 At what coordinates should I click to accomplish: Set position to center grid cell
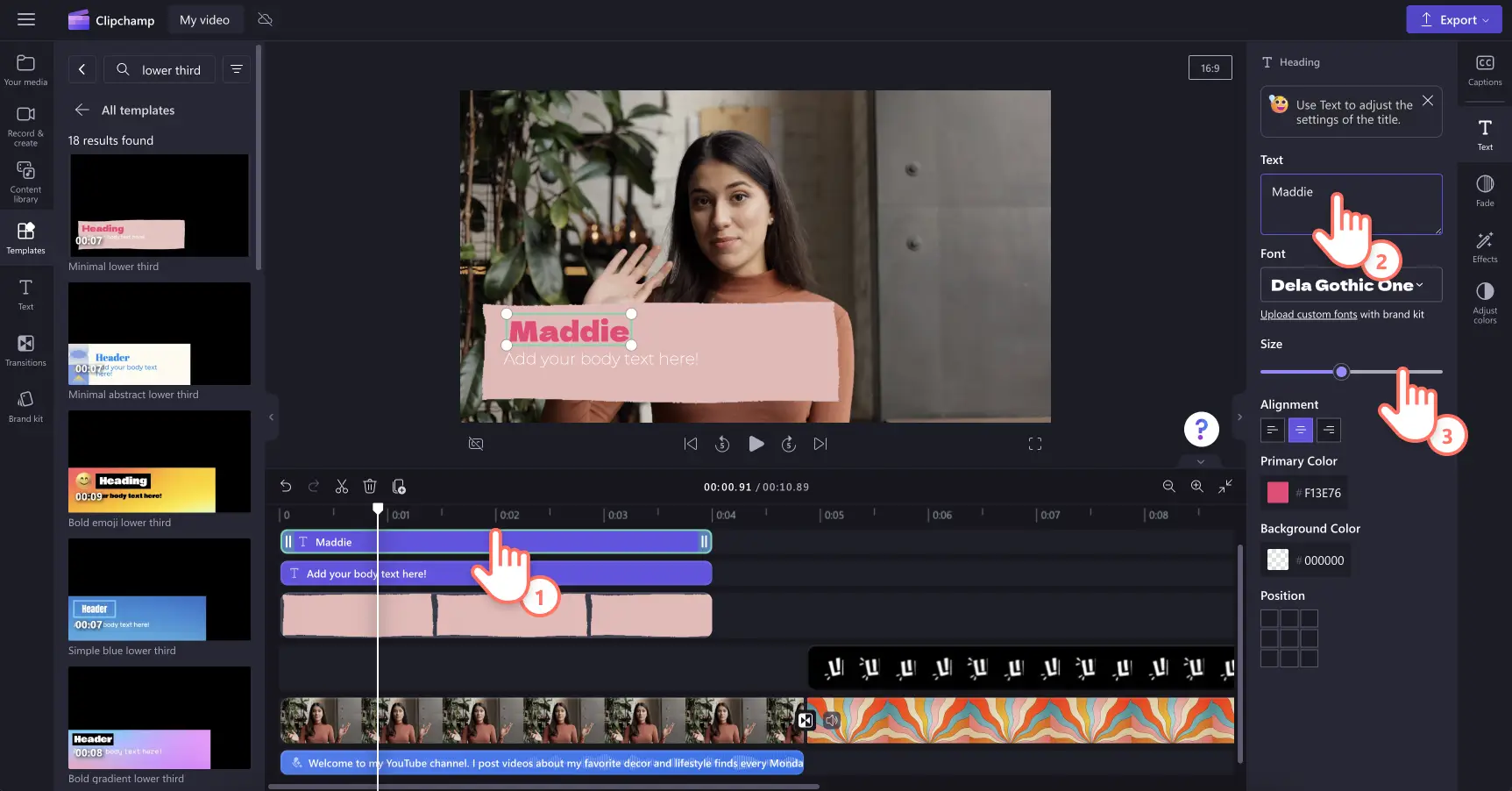point(1288,638)
